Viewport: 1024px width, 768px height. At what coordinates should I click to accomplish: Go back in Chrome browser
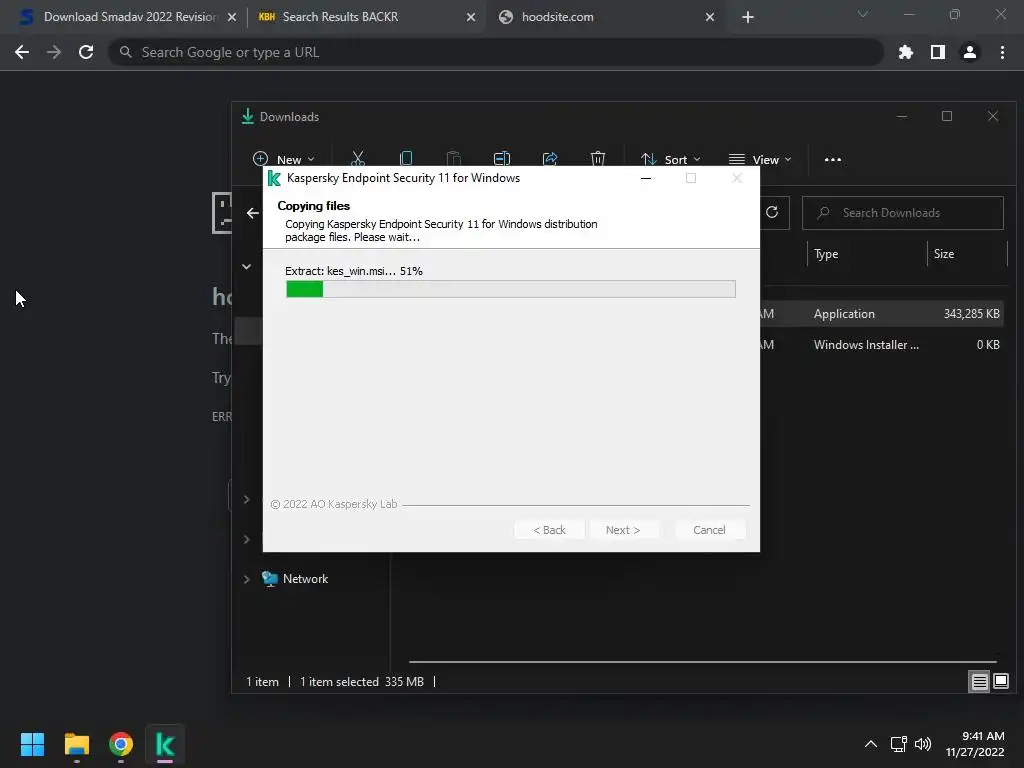22,52
